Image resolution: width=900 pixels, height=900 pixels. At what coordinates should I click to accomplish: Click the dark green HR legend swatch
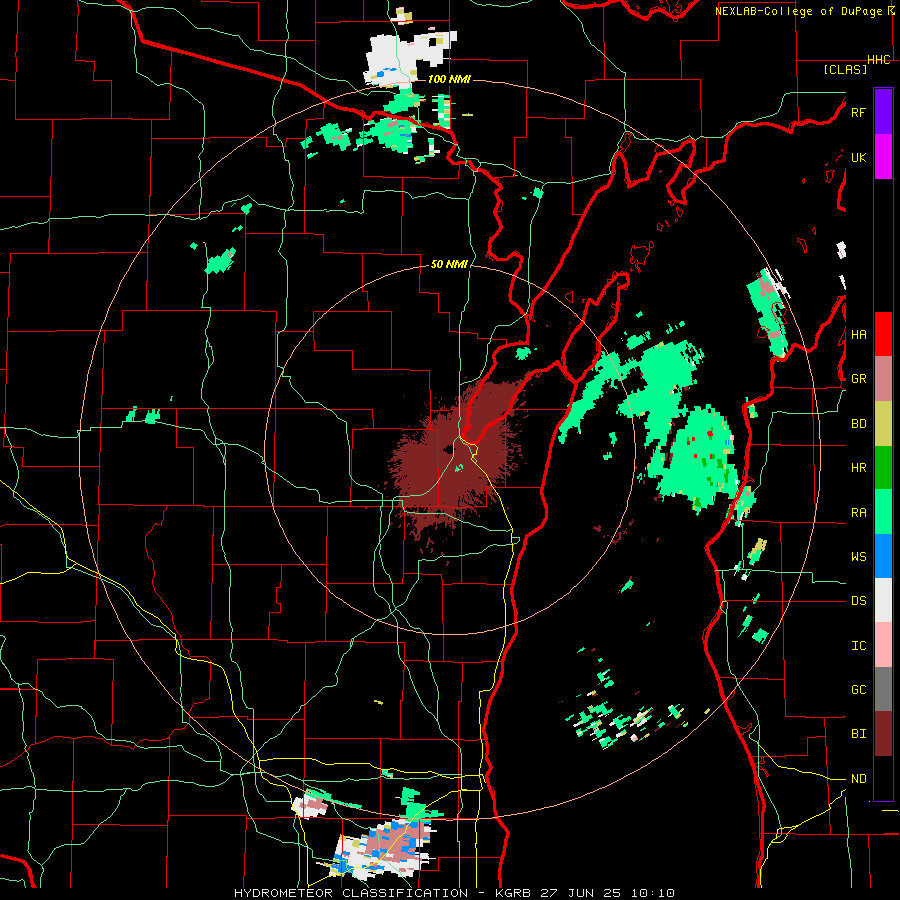coord(883,467)
